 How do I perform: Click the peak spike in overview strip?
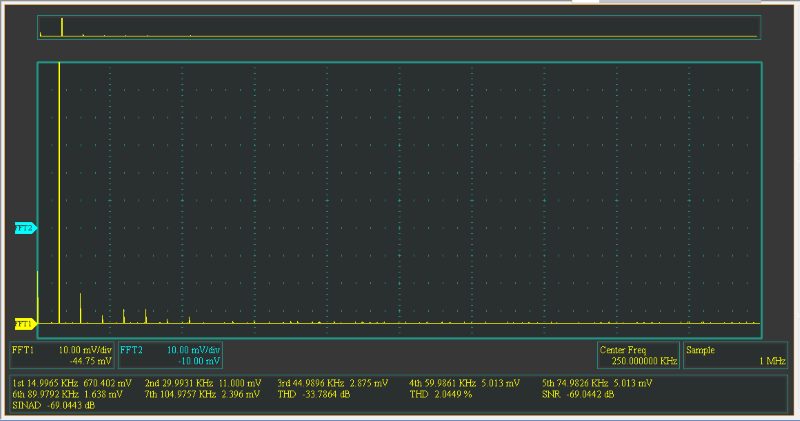(x=62, y=27)
